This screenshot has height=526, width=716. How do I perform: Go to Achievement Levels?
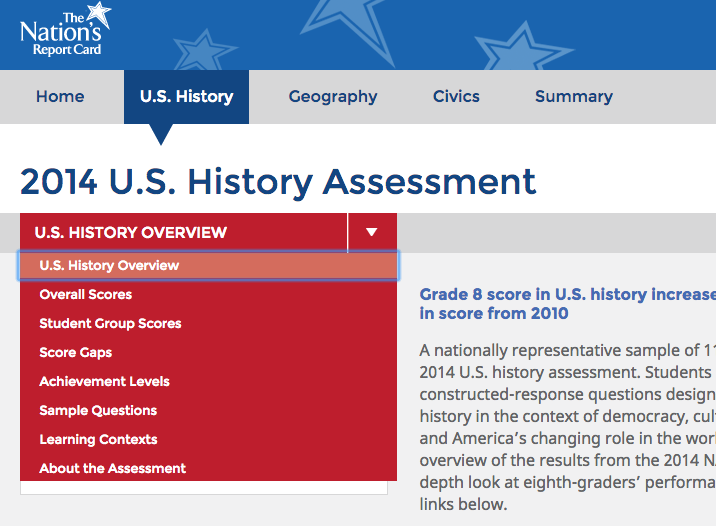[208, 381]
